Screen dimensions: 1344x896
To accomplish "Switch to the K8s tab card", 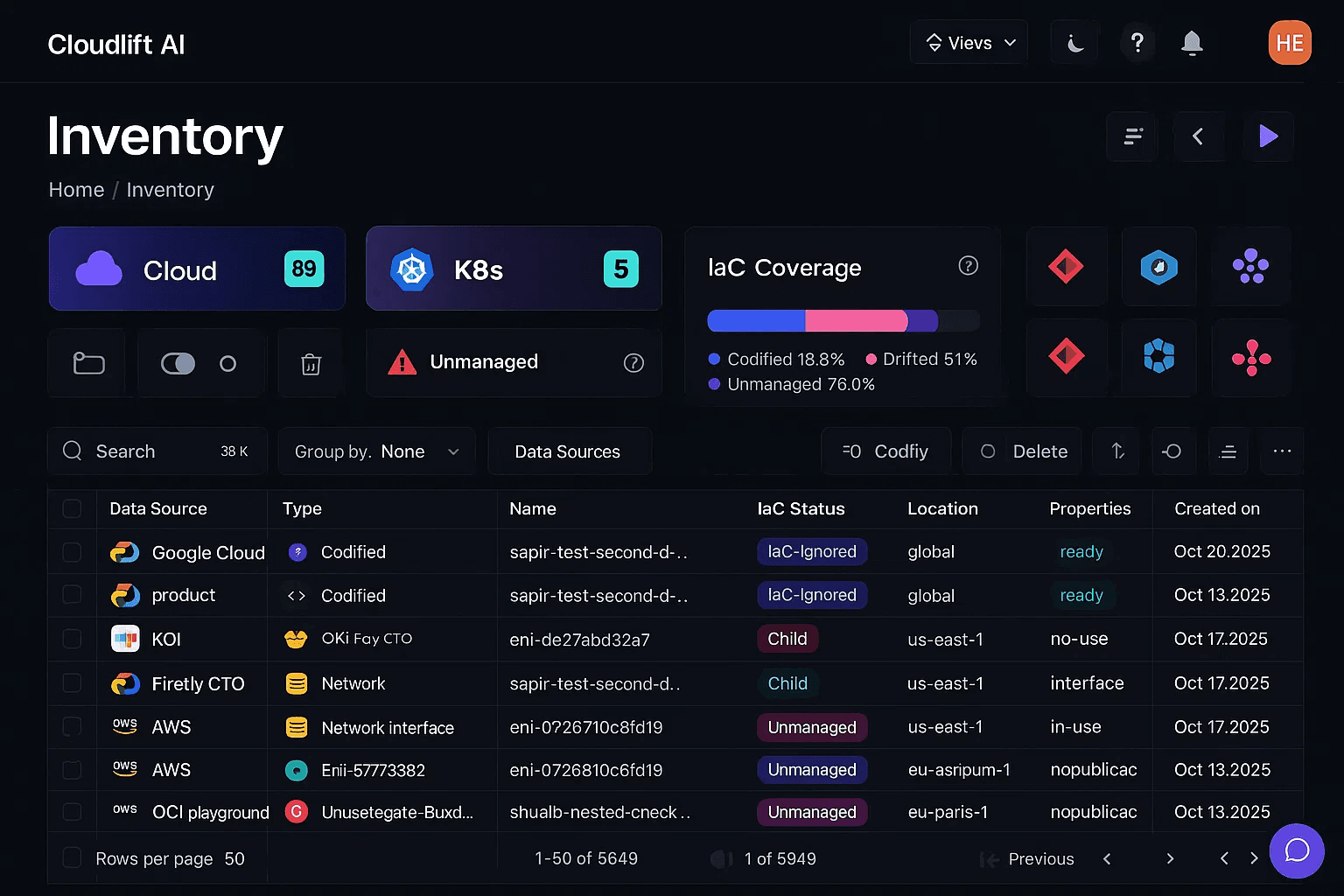I will tap(514, 269).
